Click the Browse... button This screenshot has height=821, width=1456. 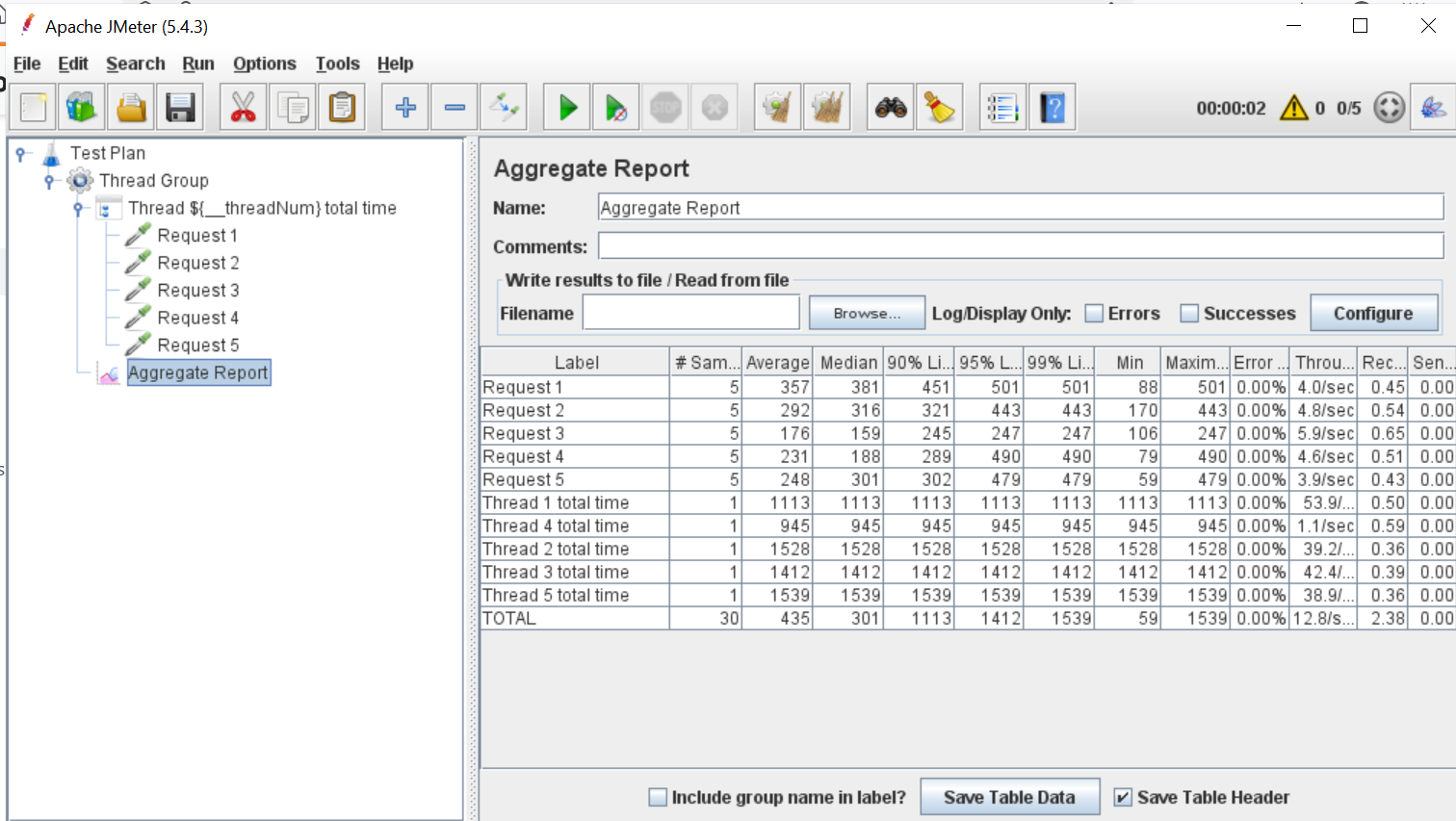point(867,314)
